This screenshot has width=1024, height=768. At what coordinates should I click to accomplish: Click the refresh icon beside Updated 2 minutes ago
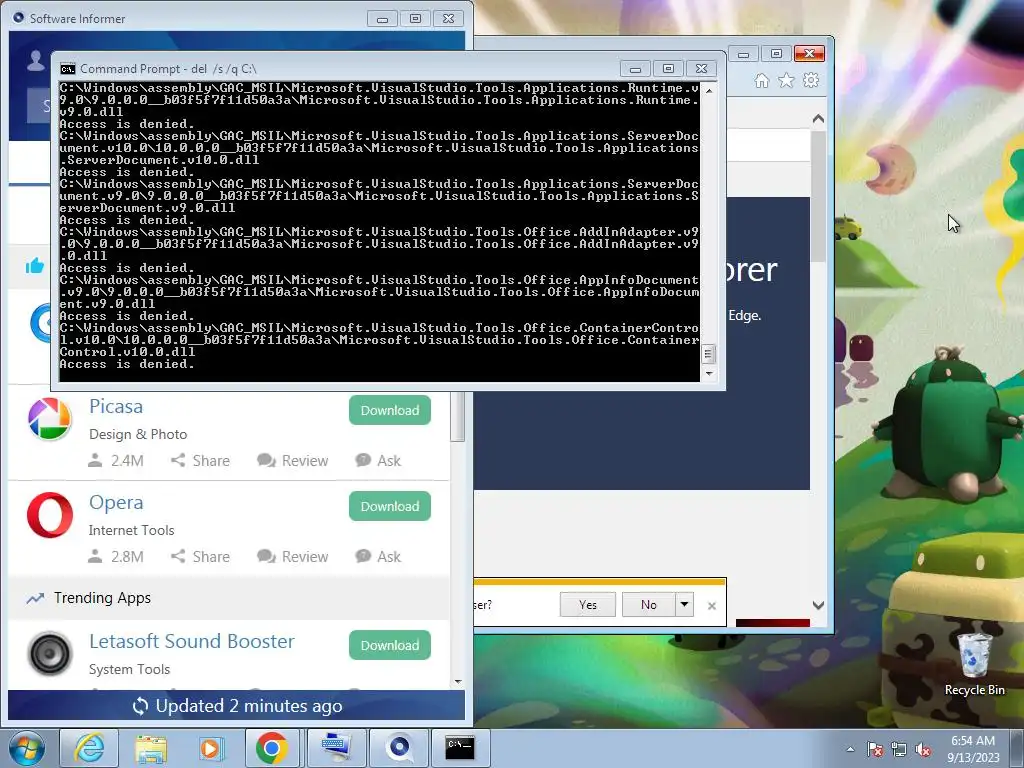[x=140, y=706]
